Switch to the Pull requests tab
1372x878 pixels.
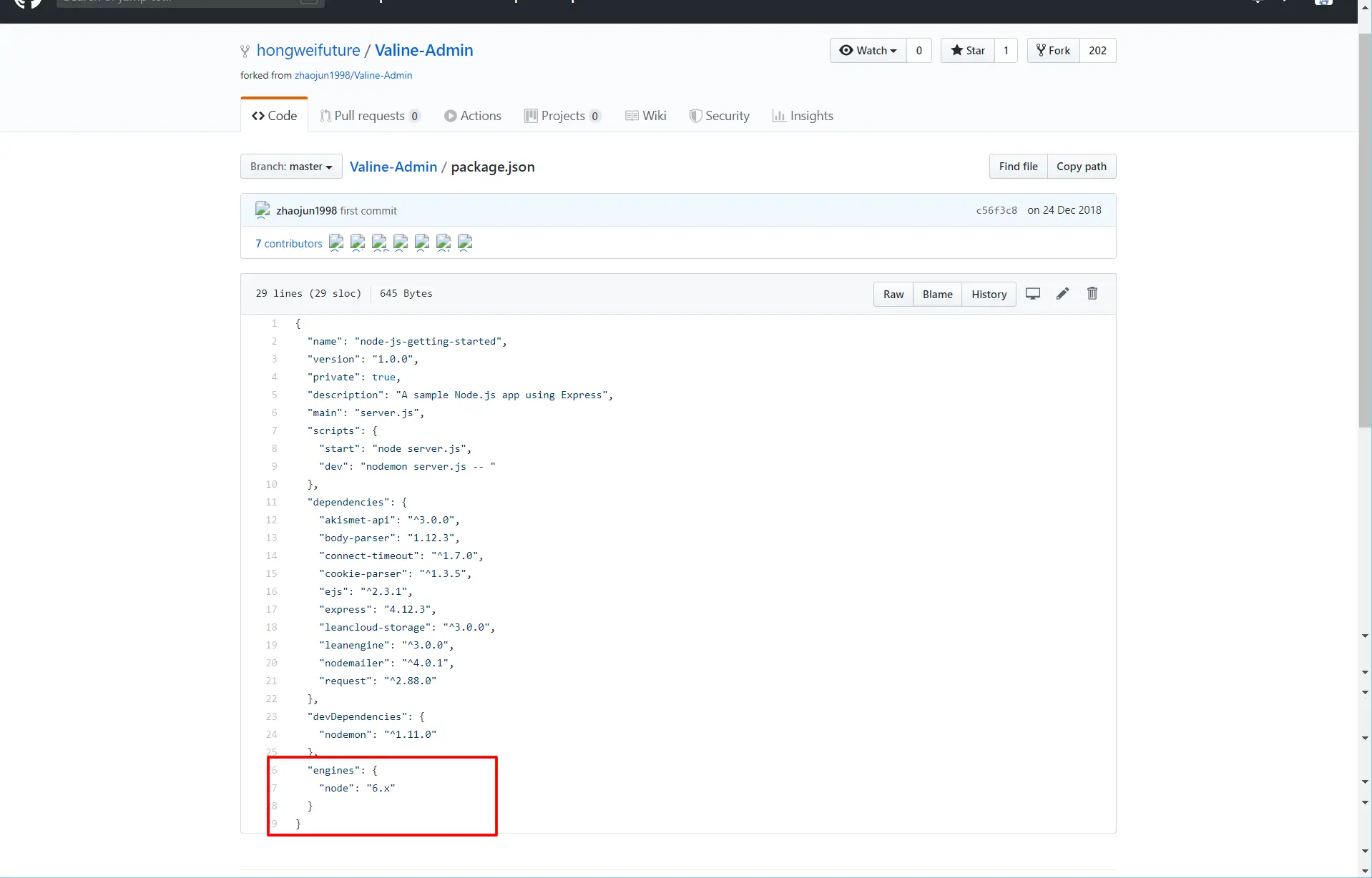[371, 116]
